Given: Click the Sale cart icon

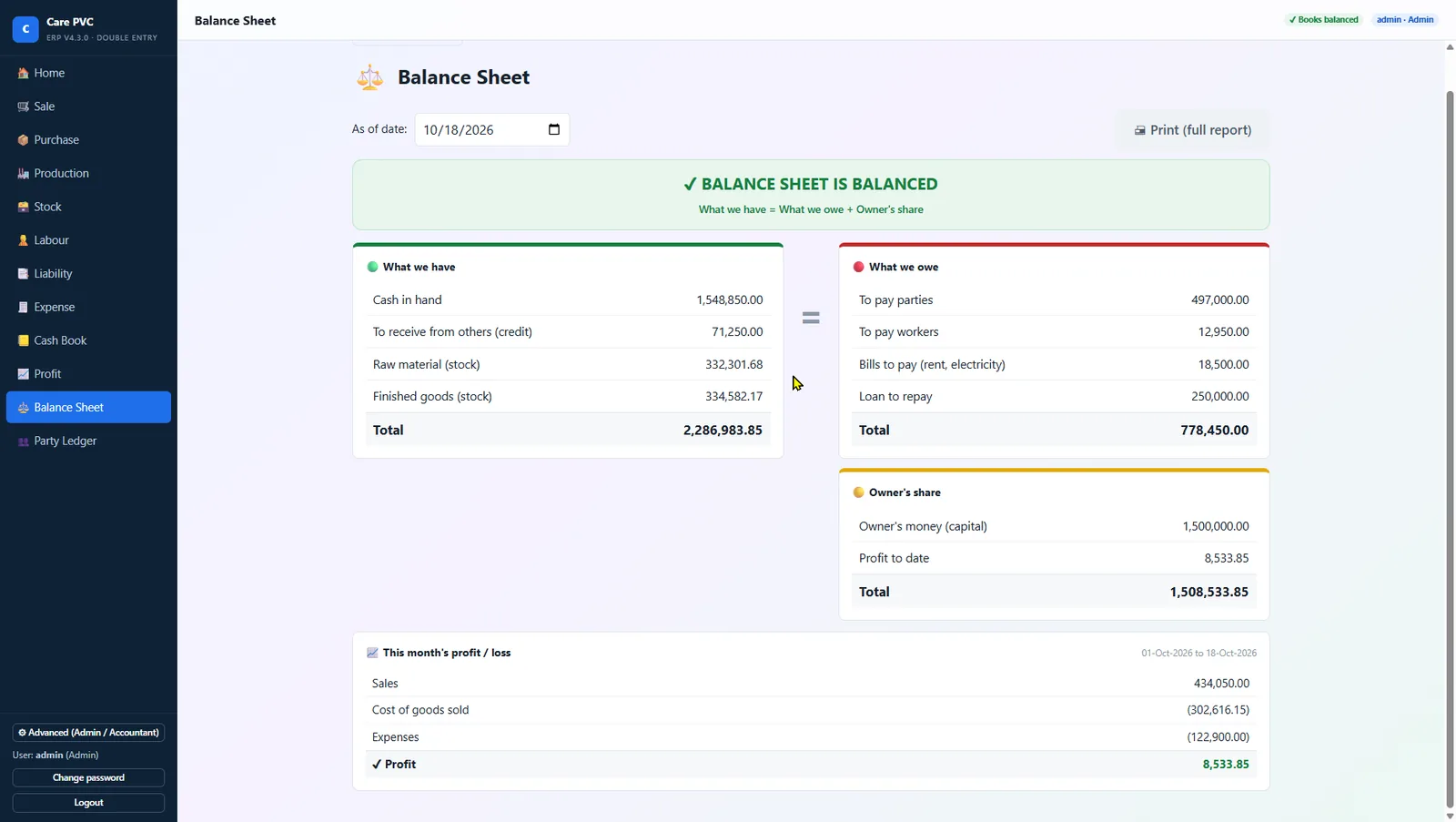Looking at the screenshot, I should [24, 107].
